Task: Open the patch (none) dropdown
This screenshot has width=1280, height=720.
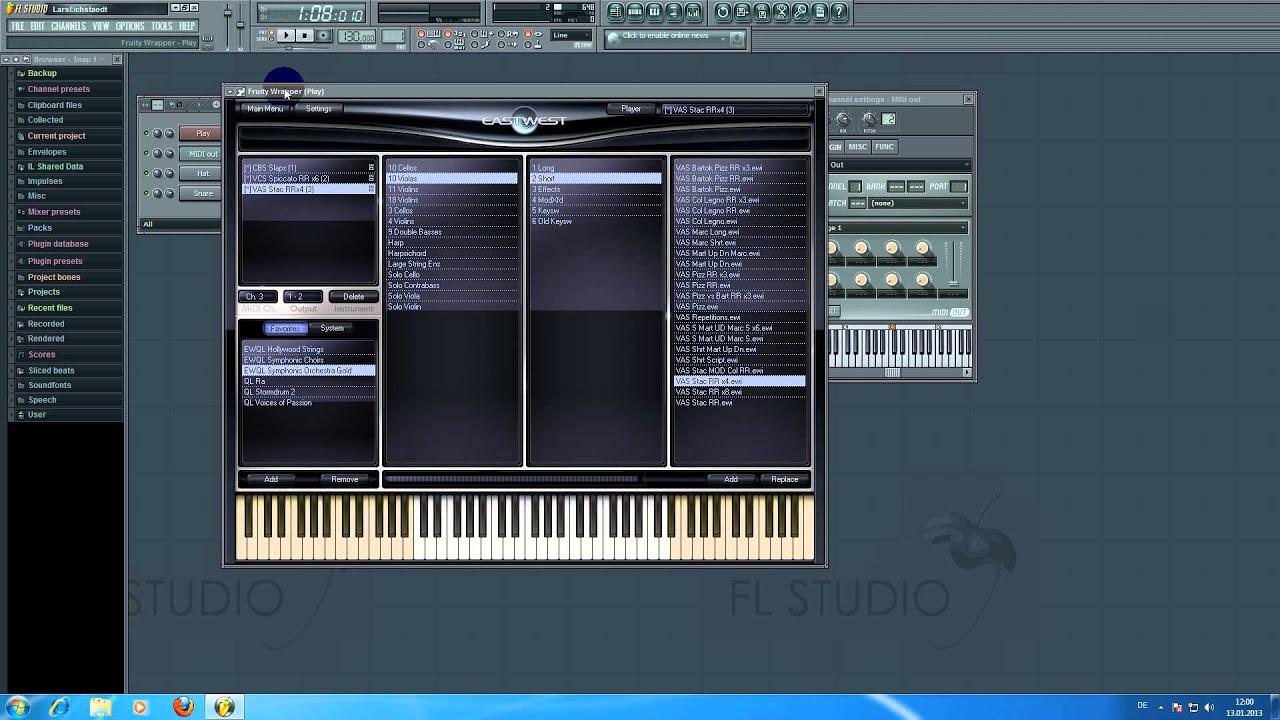Action: pos(919,204)
